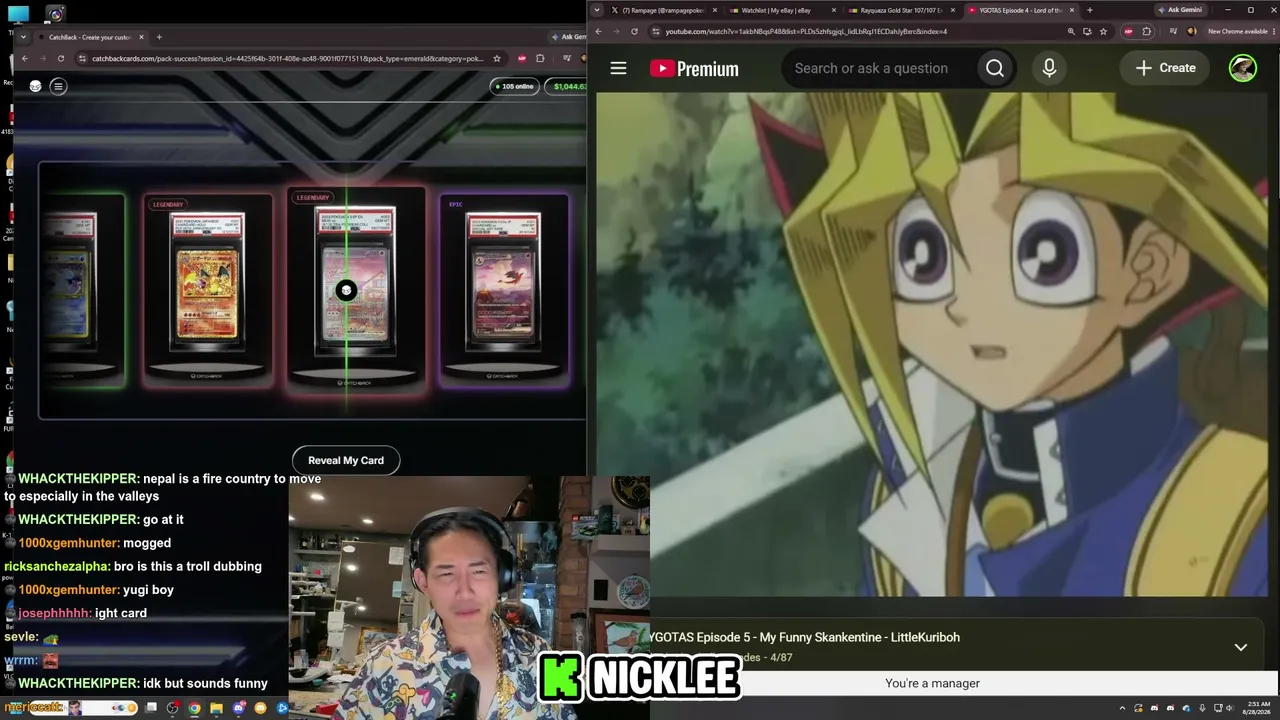Screen dimensions: 1280x720
Task: Open tab search dropdown in YouTube window
Action: point(597,10)
